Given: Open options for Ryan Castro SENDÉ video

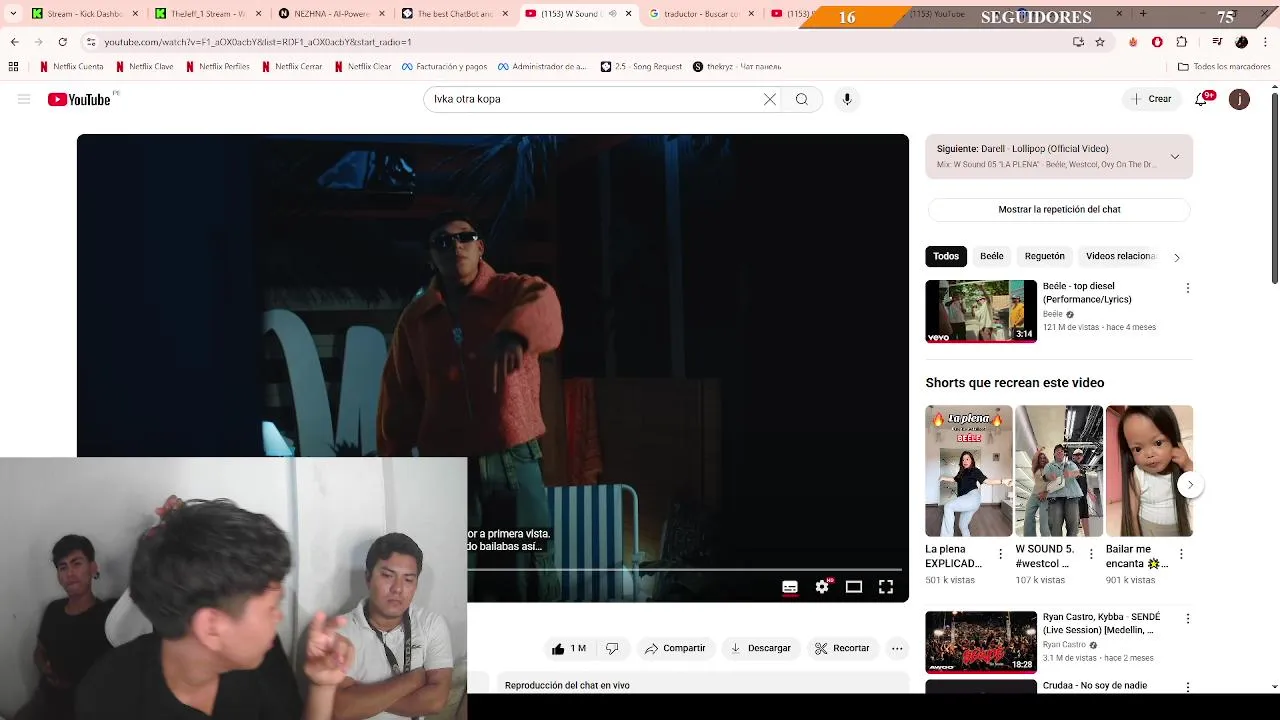Looking at the screenshot, I should click(1188, 619).
